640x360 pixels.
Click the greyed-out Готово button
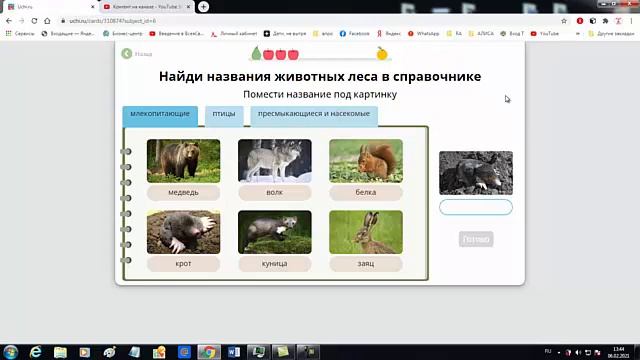coord(476,239)
